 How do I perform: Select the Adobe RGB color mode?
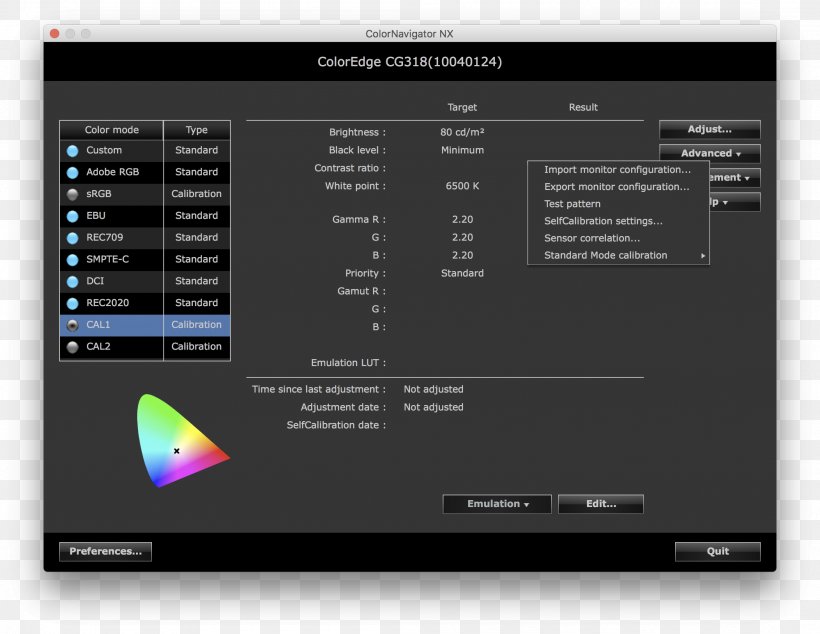[145, 172]
